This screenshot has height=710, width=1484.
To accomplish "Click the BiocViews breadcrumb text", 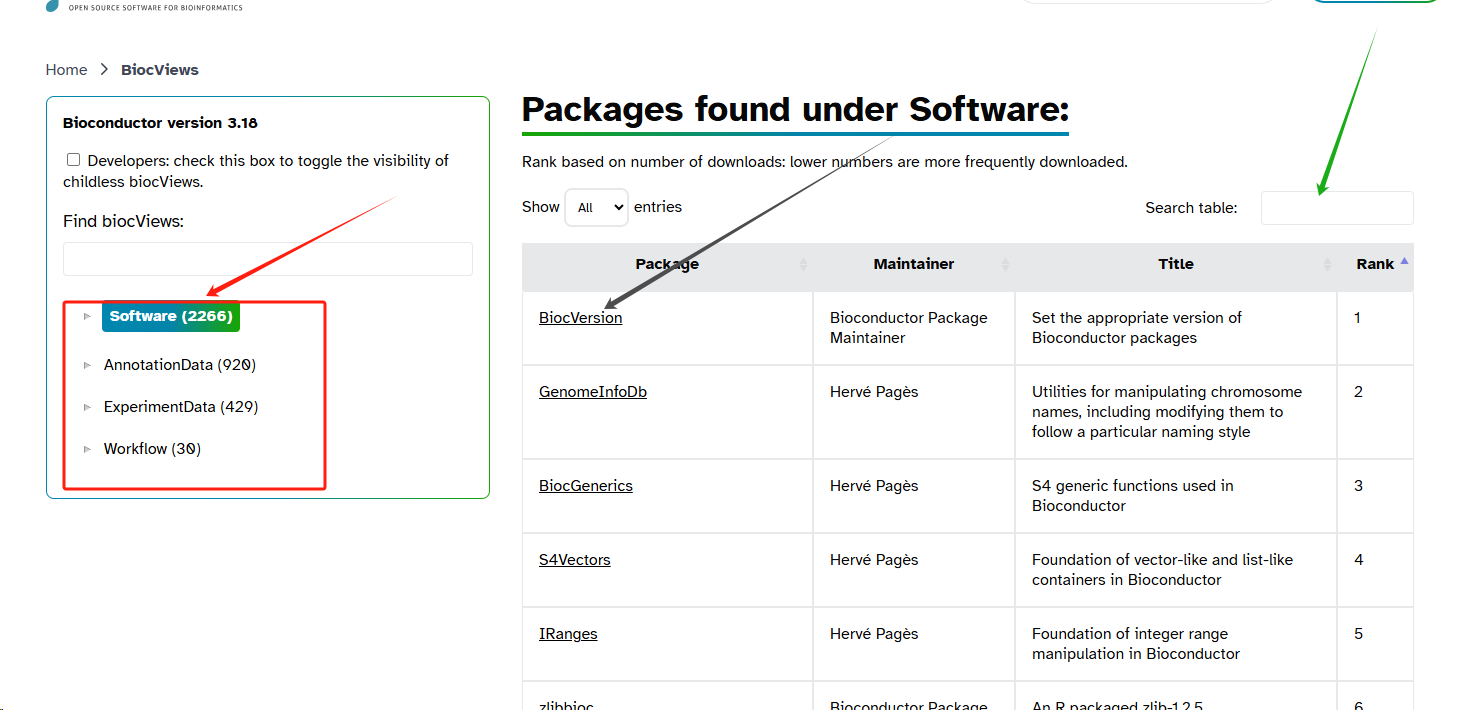I will click(x=160, y=69).
